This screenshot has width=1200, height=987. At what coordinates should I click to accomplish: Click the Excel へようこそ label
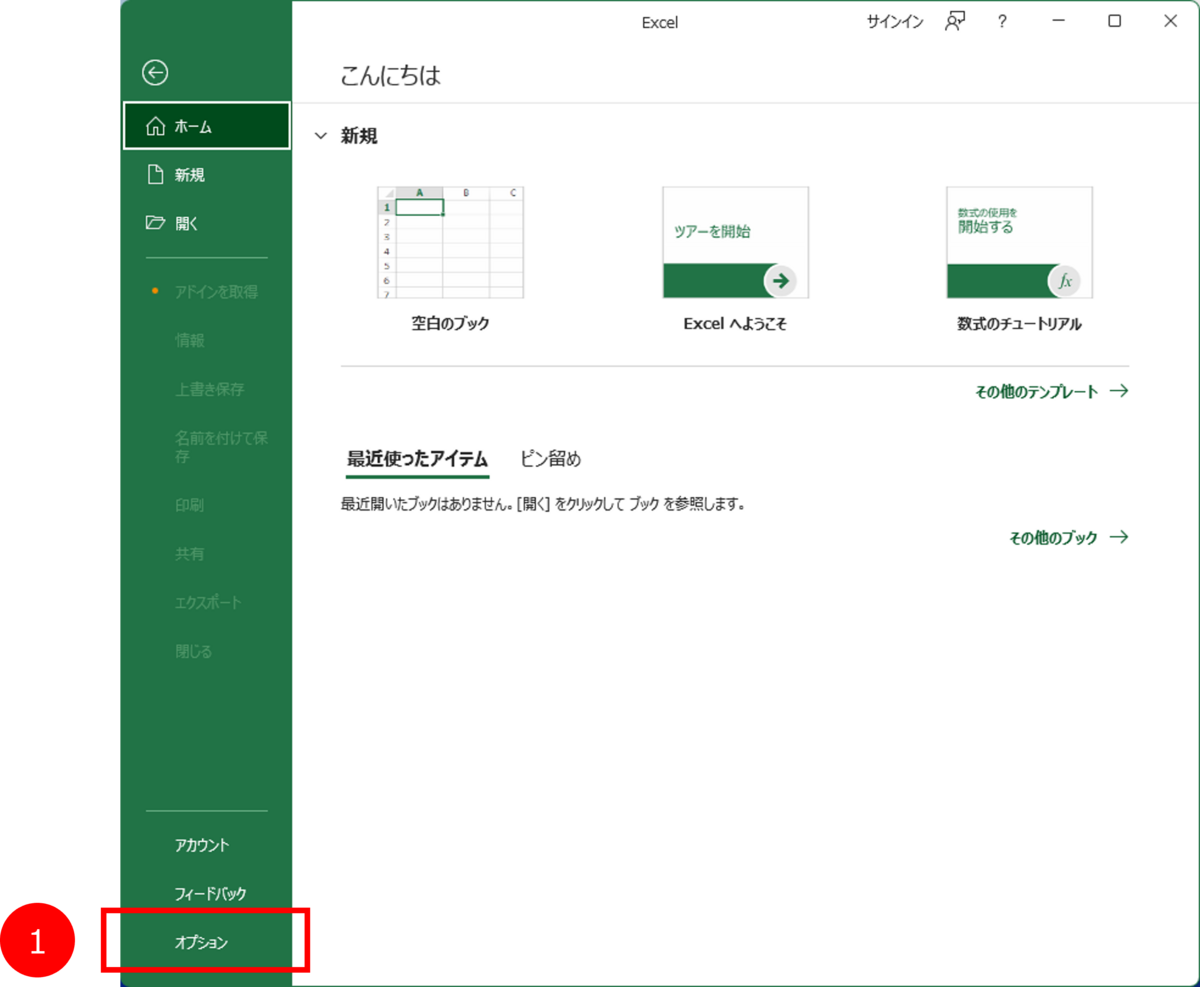[x=735, y=324]
